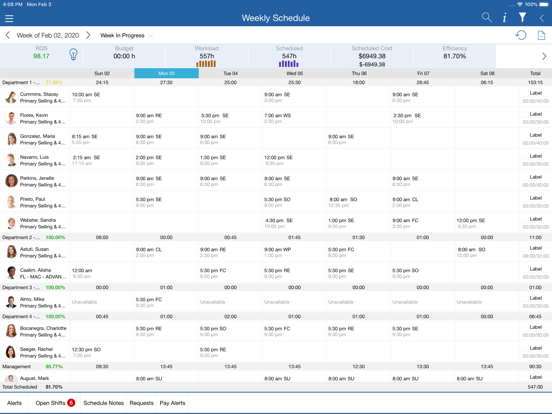Click Week of Feb 02, 2020 date label
552x414 pixels.
click(48, 35)
